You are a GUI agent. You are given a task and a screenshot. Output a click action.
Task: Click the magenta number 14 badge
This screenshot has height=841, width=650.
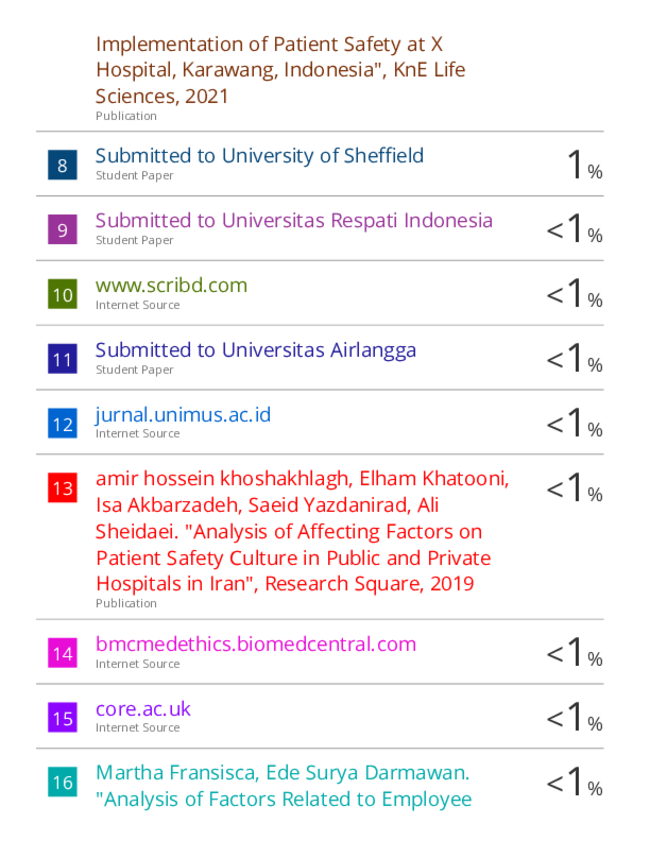tap(62, 653)
